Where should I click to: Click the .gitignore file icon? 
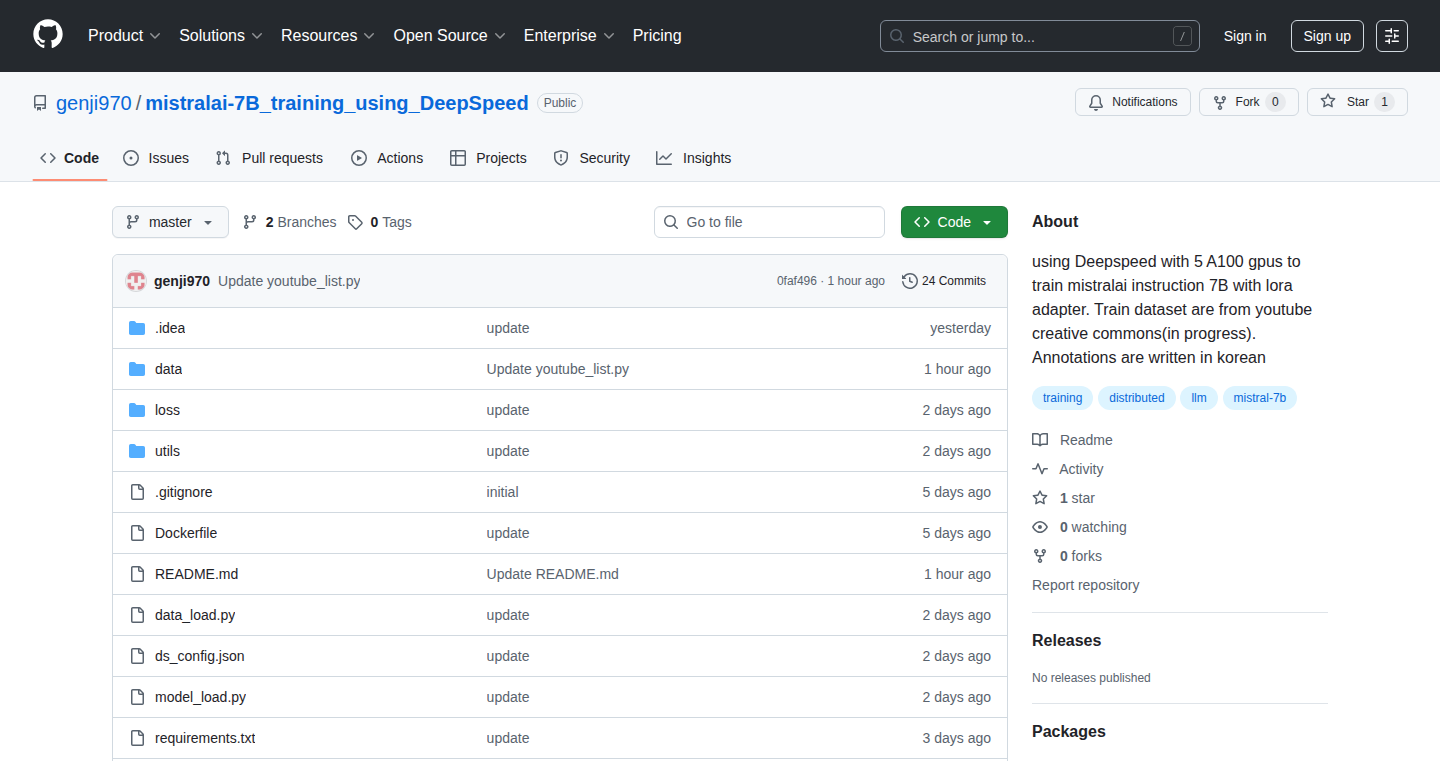coord(137,492)
